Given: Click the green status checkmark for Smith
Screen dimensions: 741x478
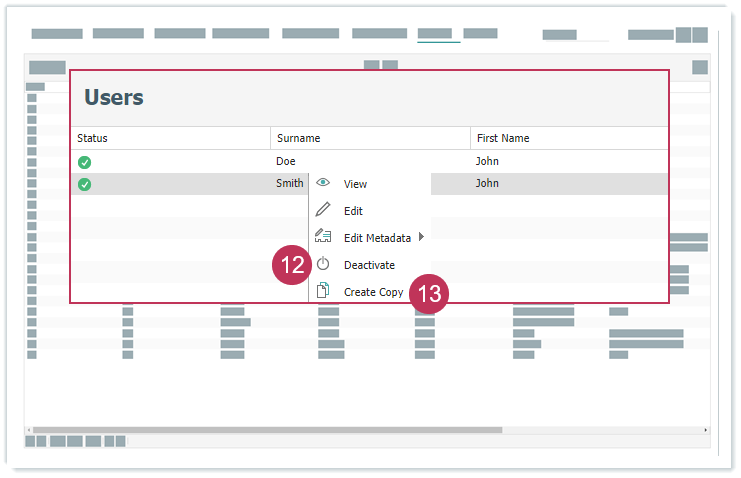Looking at the screenshot, I should (85, 184).
